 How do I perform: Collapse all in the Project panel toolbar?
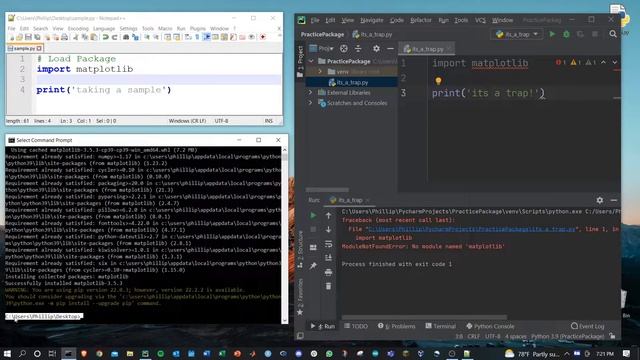358,49
